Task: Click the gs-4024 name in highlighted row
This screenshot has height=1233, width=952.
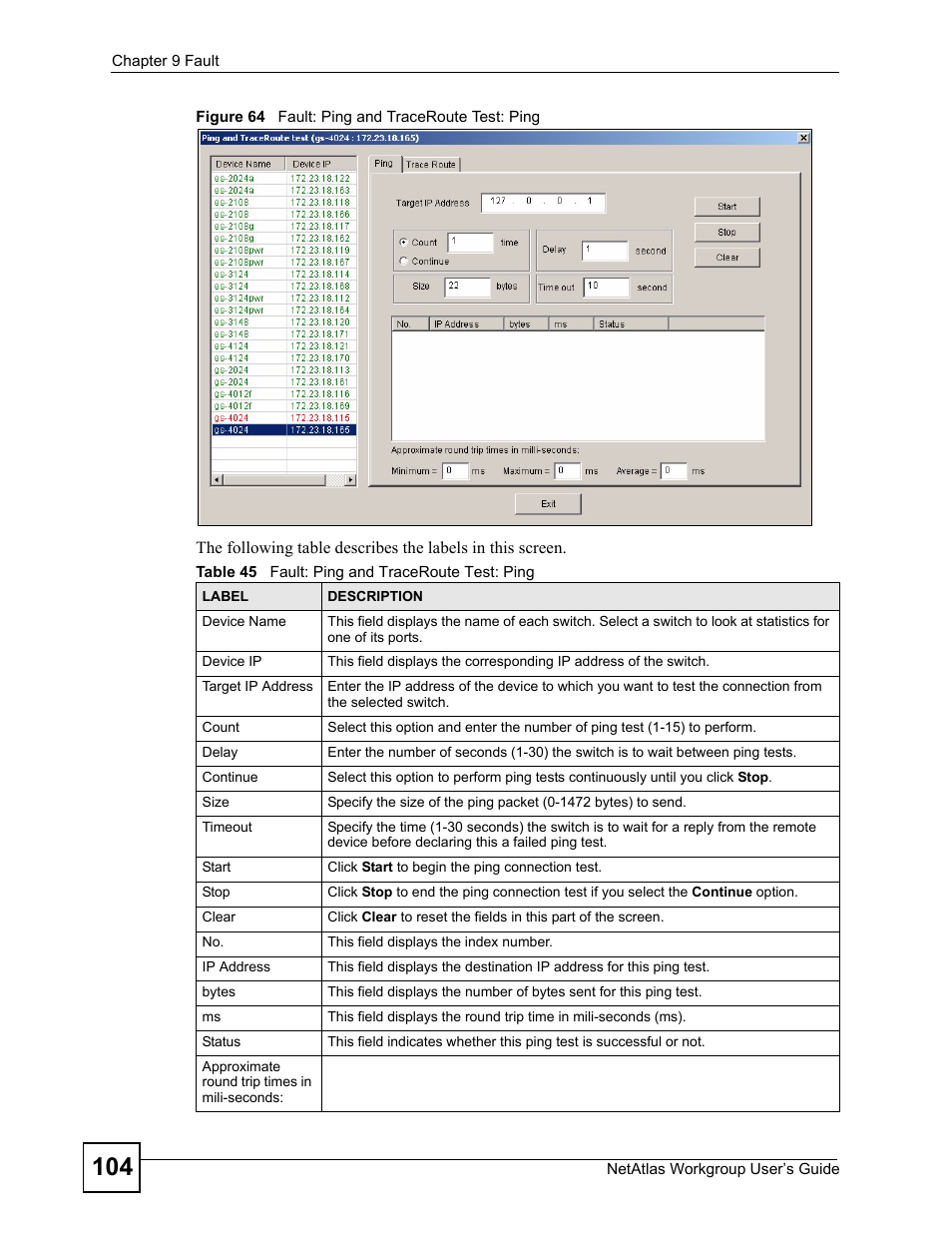Action: click(232, 430)
